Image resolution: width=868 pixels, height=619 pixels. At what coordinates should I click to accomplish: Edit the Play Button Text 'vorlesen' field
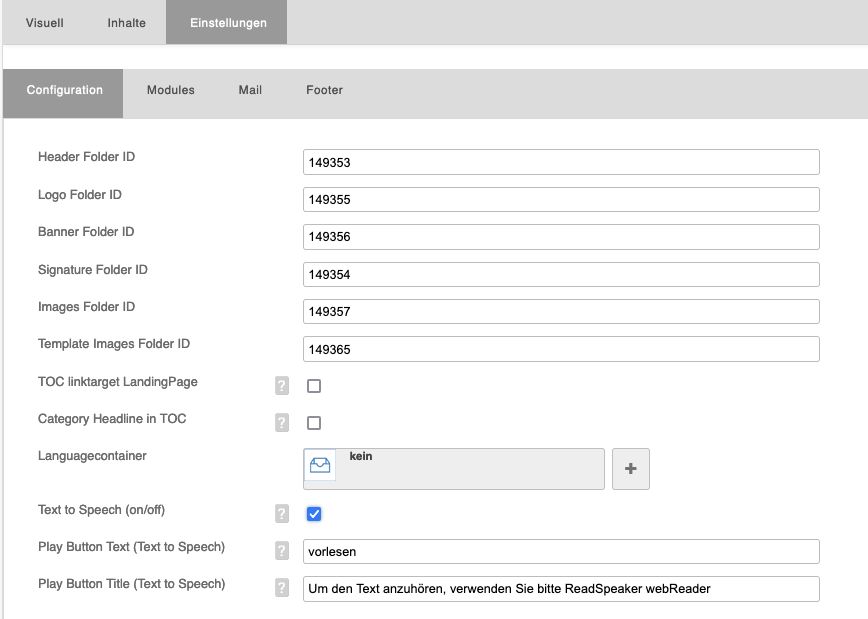click(561, 551)
